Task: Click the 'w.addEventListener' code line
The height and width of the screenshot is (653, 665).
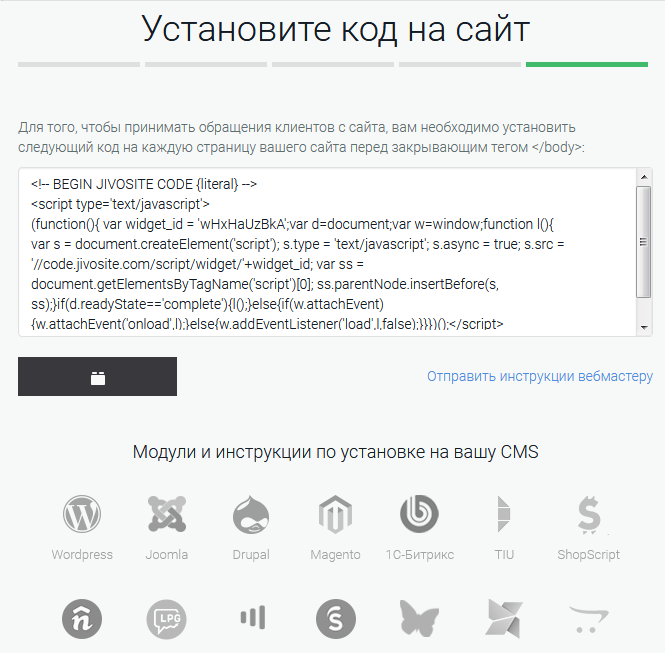Action: pos(267,324)
